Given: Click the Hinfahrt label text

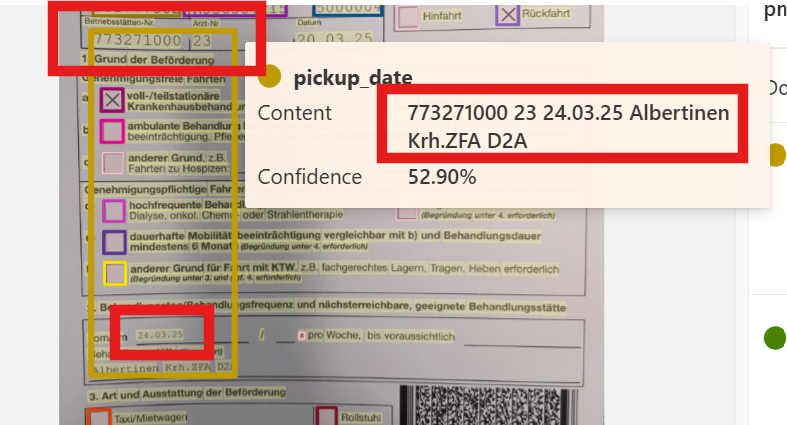Looking at the screenshot, I should tap(442, 16).
